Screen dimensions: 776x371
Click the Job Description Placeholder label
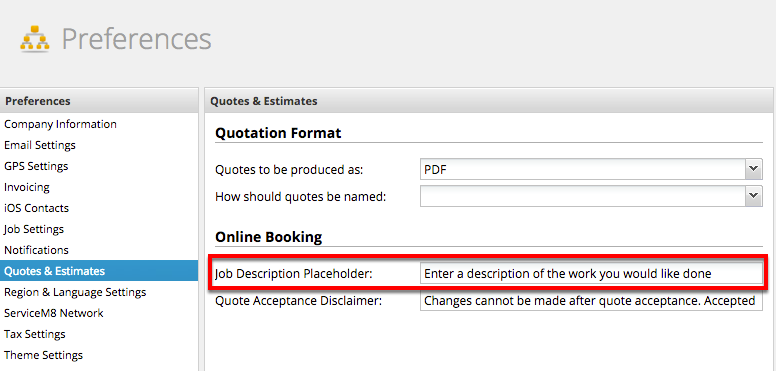293,274
